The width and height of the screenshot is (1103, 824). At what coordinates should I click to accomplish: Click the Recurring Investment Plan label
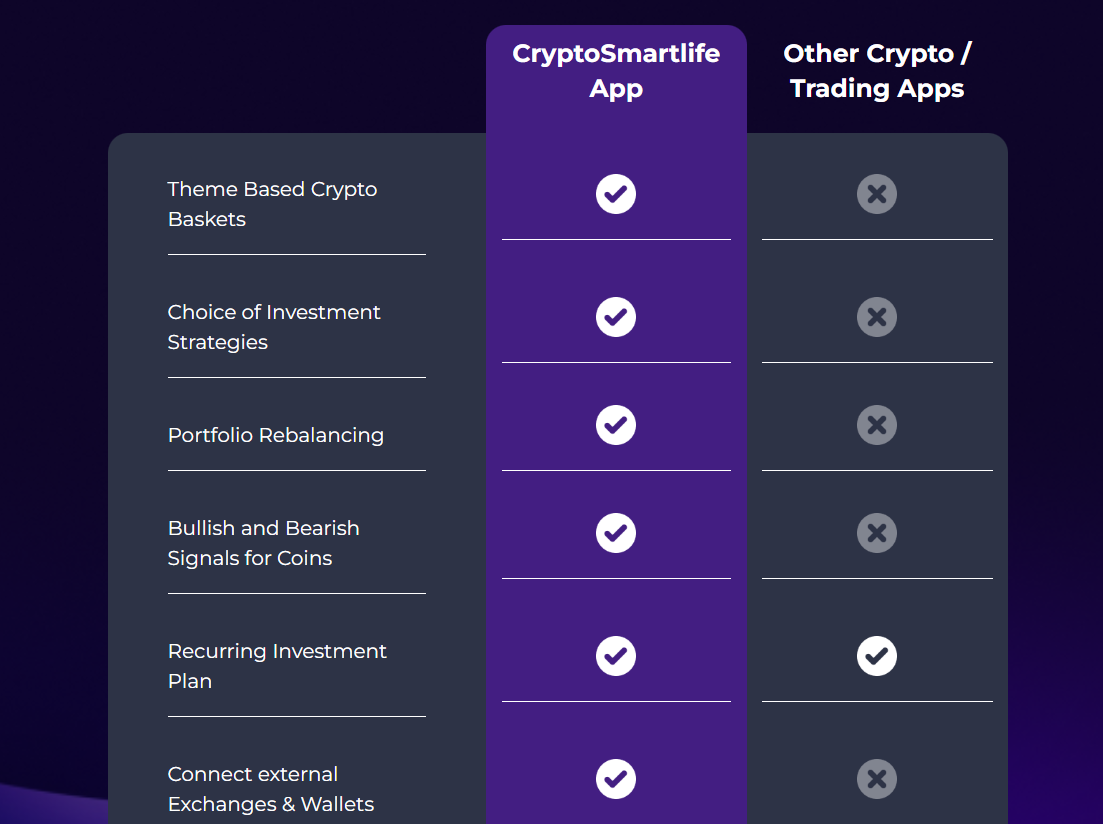(x=277, y=666)
